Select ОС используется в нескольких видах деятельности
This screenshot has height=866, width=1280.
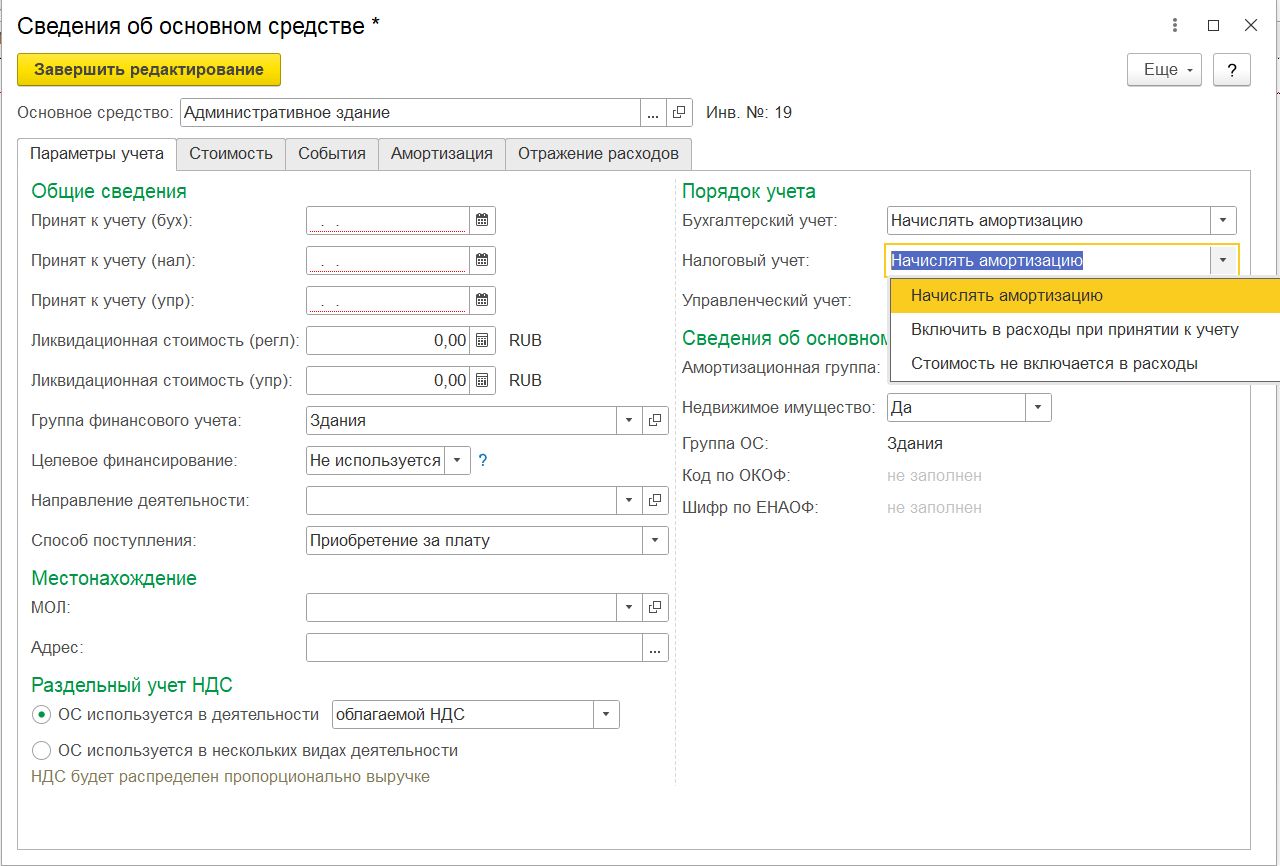point(41,750)
